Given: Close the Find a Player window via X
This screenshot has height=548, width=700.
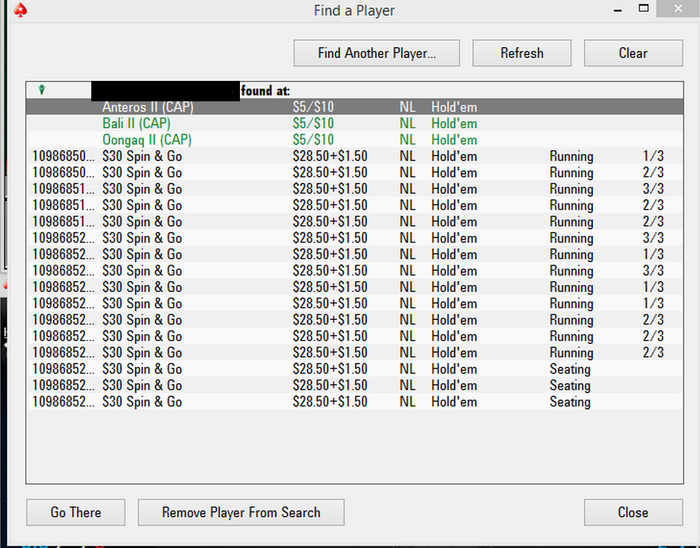Looking at the screenshot, I should click(678, 8).
